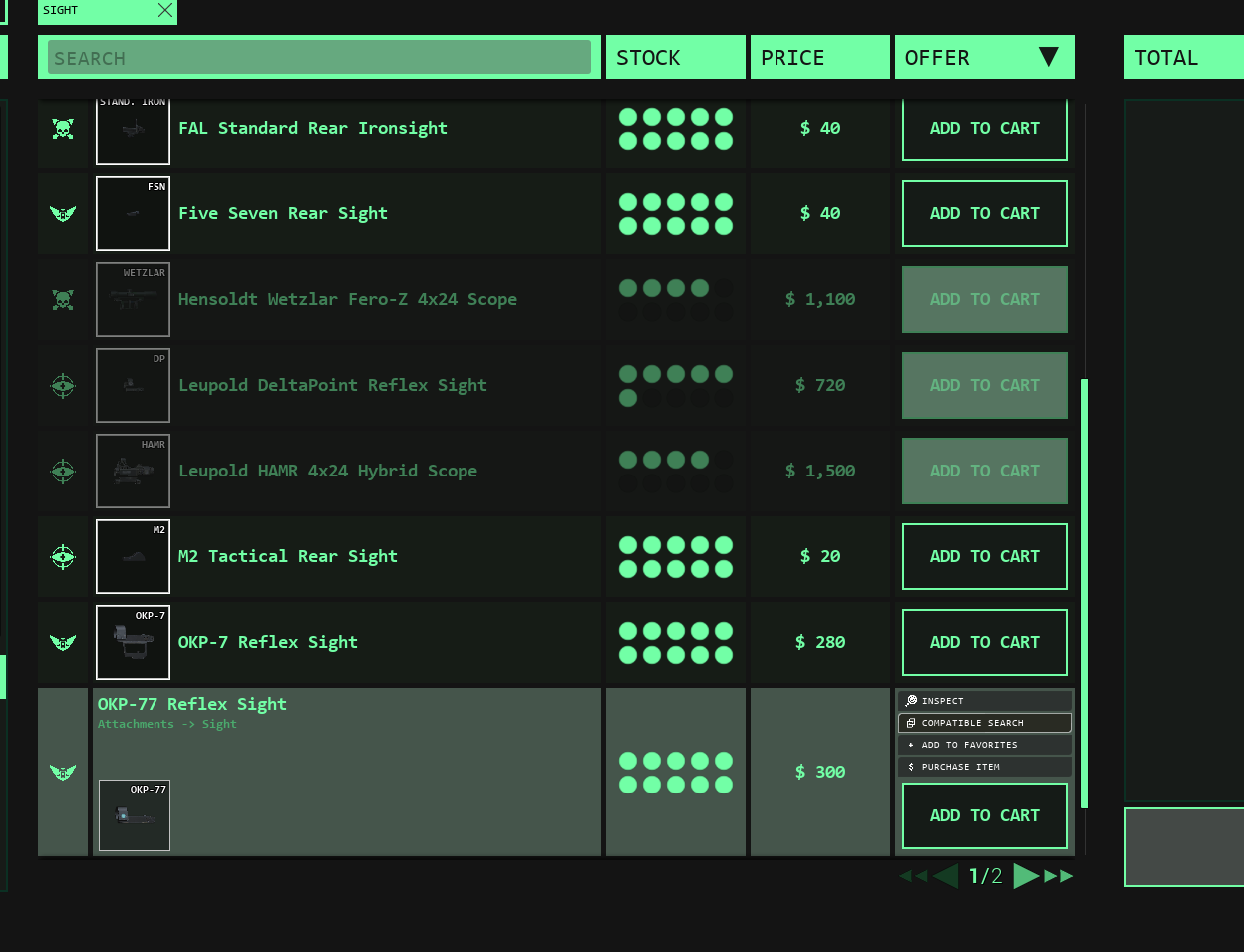Go to previous page arrow
This screenshot has height=952, width=1244.
(x=945, y=876)
